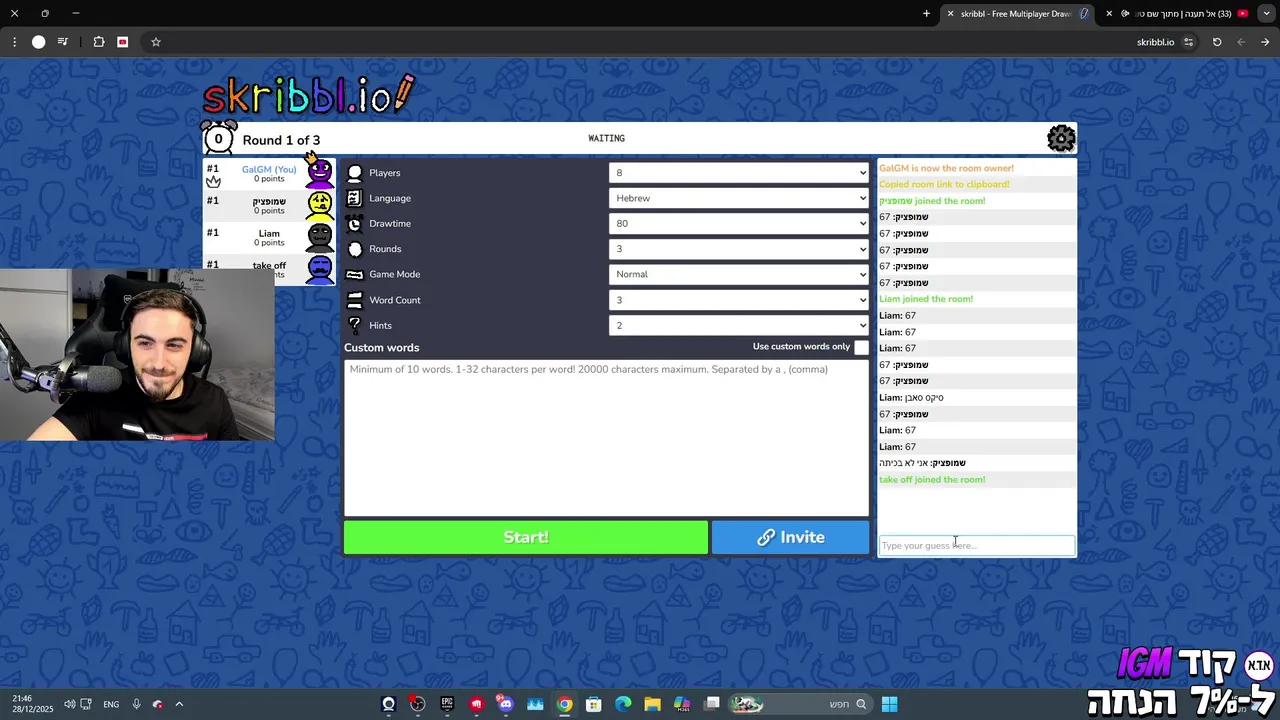Open the Word Count dropdown
The image size is (1280, 720).
pyautogui.click(x=739, y=300)
